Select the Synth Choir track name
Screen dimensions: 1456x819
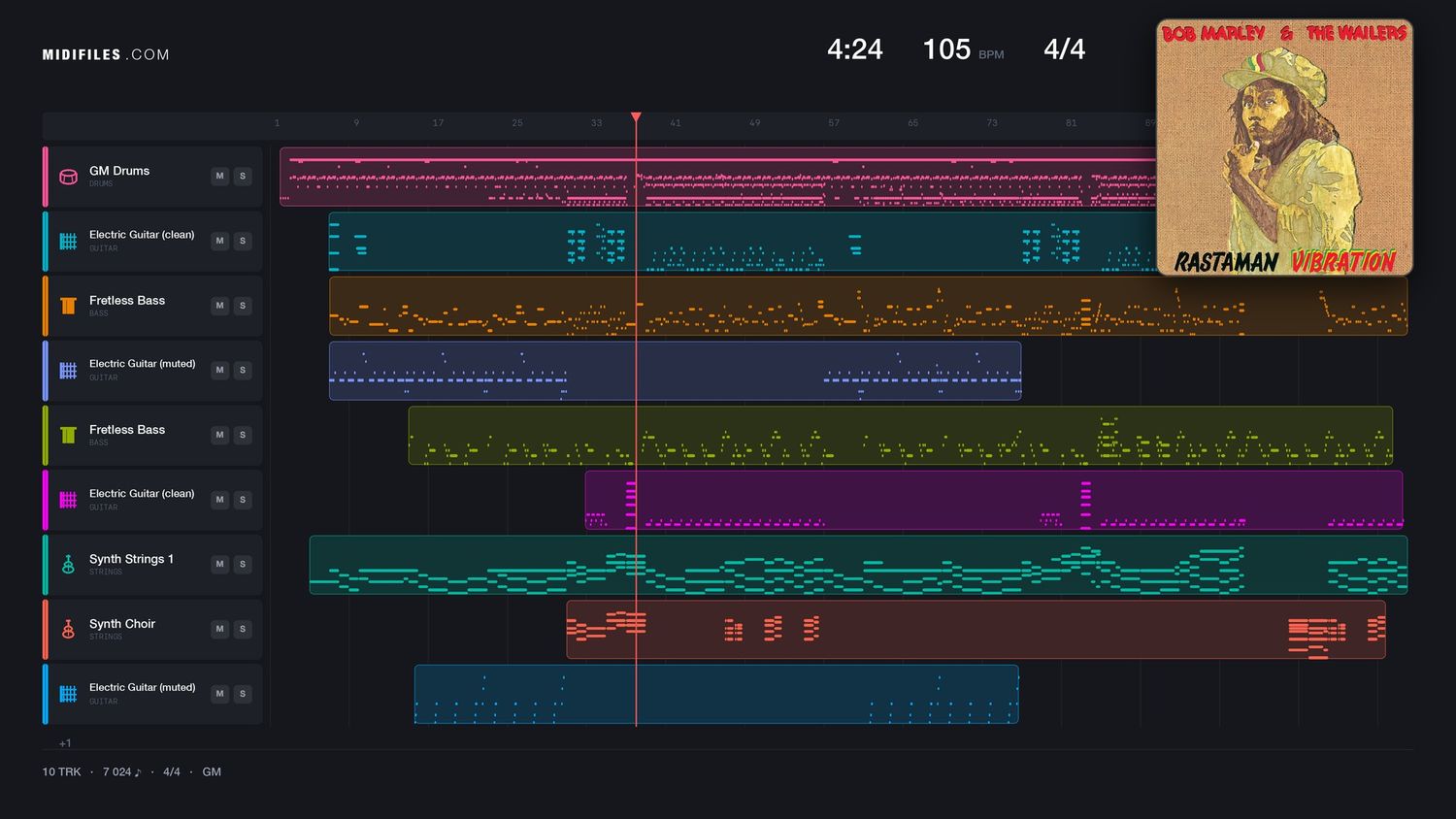[122, 624]
